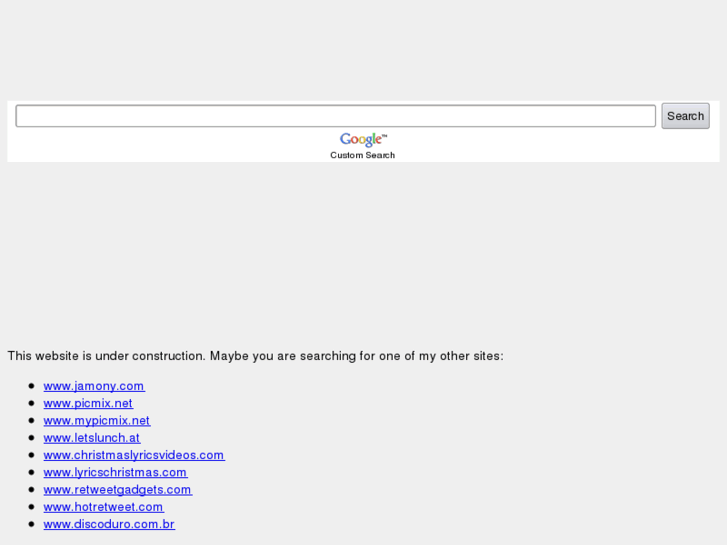Screen dimensions: 727x545
Task: Click the under construction notice text
Action: [255, 356]
